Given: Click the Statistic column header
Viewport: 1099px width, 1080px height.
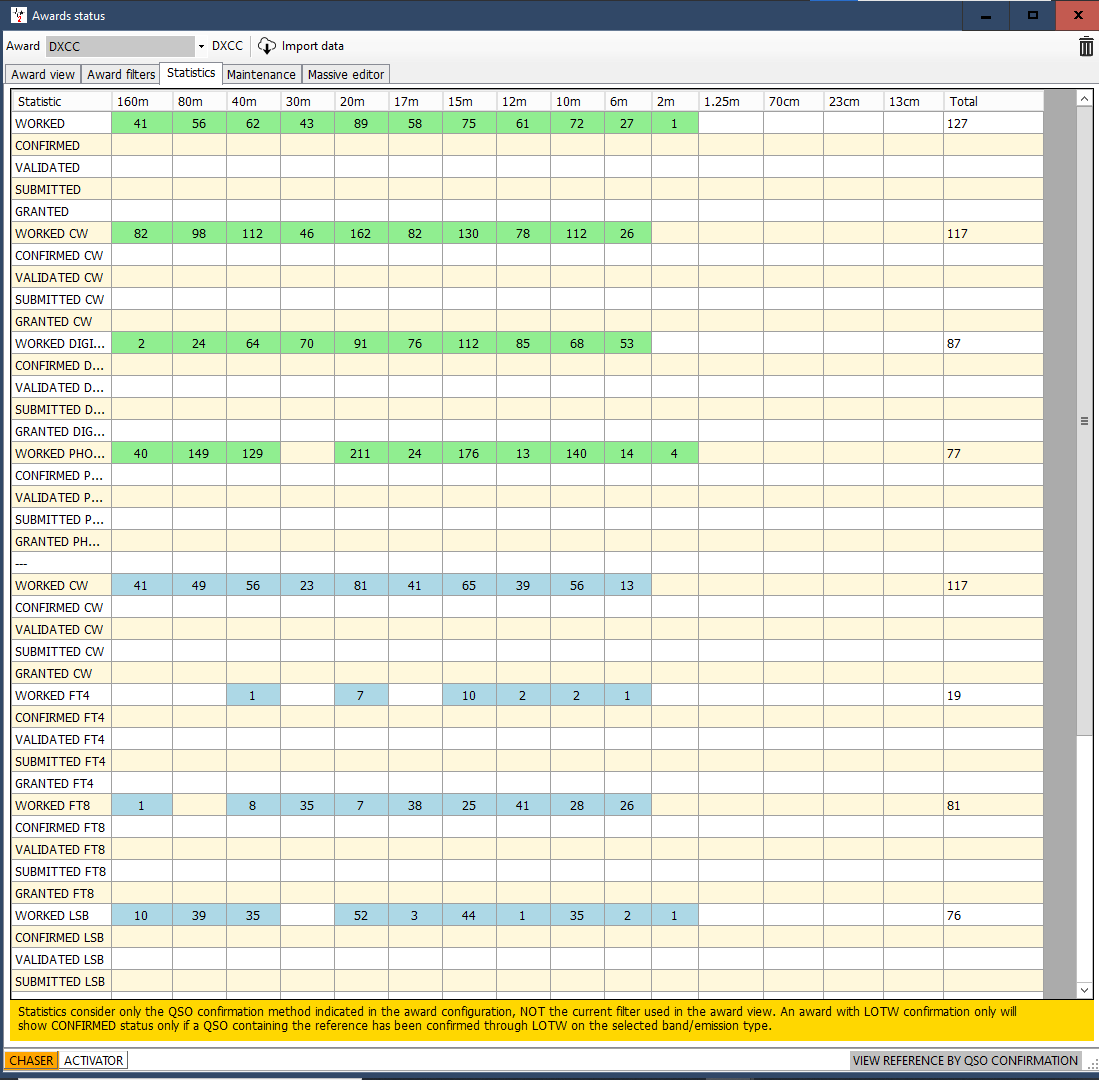Looking at the screenshot, I should 62,102.
